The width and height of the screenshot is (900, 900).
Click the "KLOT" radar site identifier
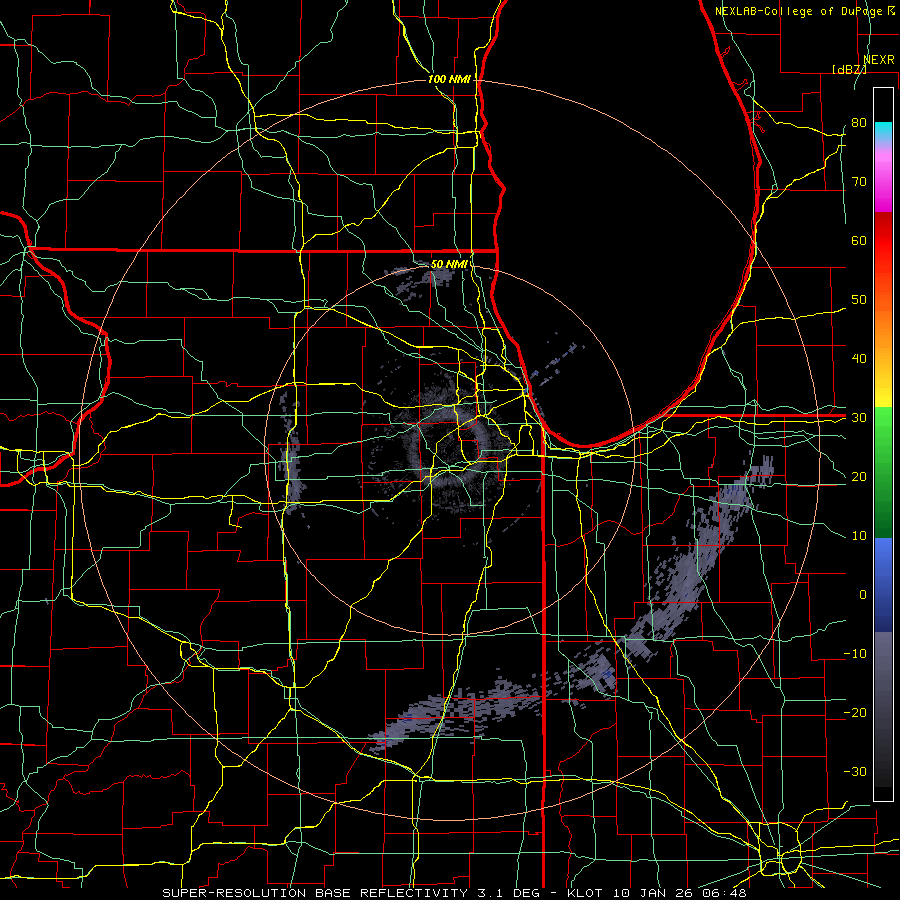pos(584,893)
